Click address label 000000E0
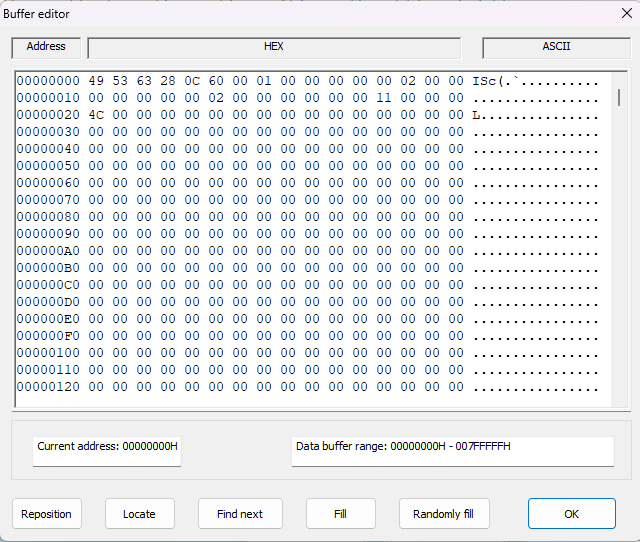640x542 pixels. pos(48,319)
